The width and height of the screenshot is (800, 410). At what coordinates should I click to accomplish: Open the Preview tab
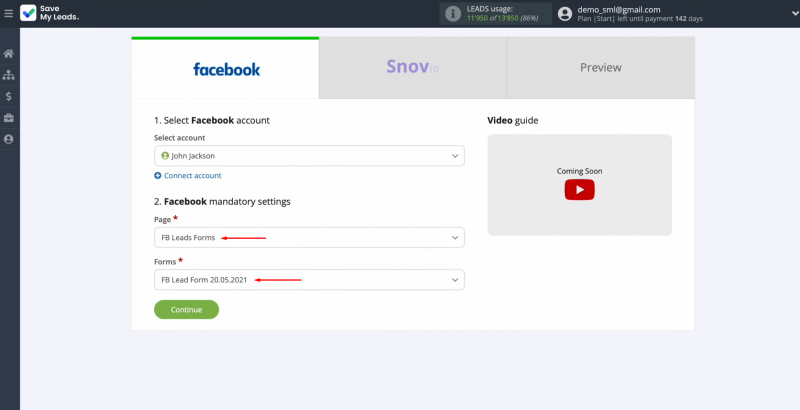(x=600, y=68)
